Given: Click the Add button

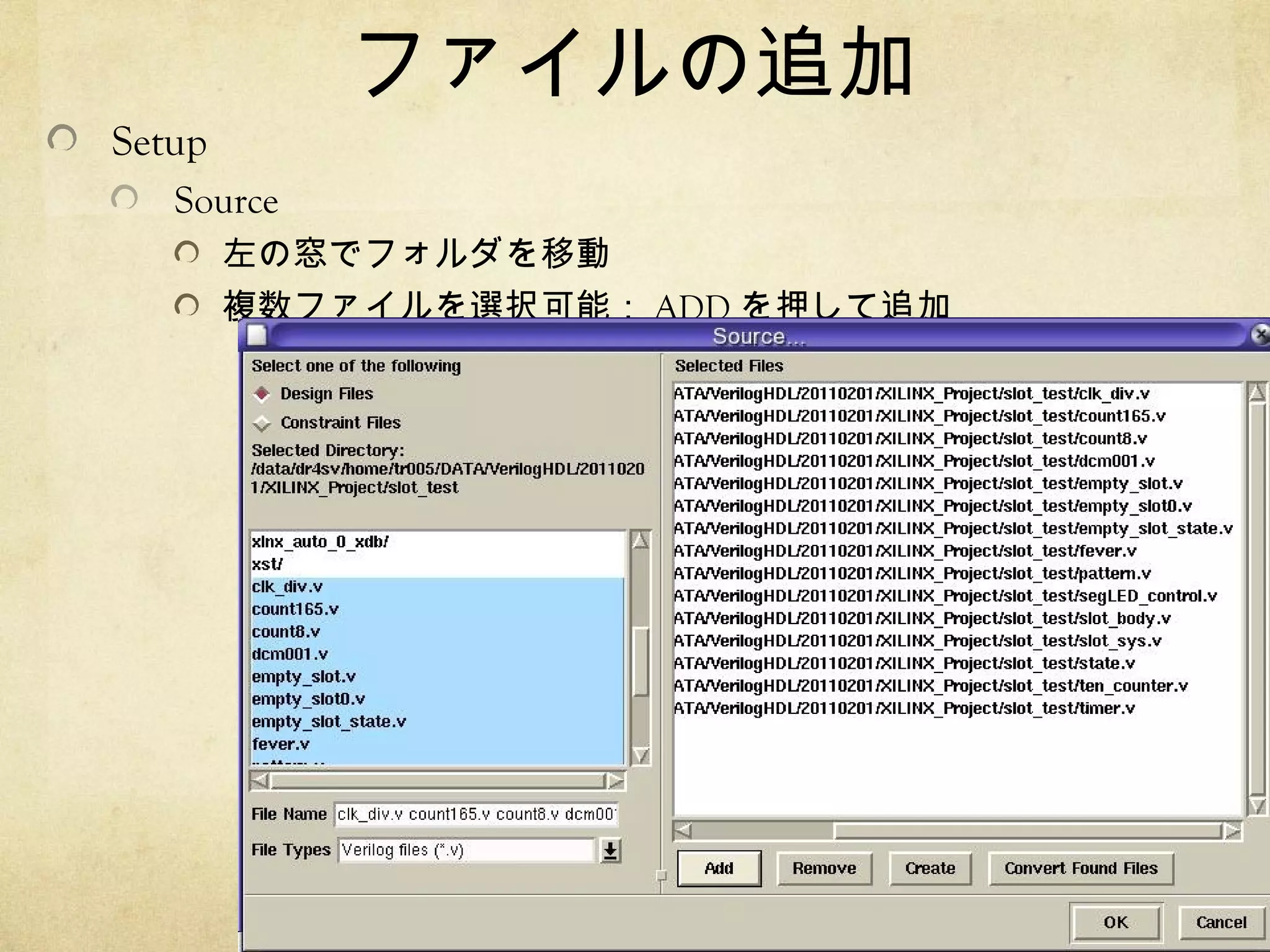Looking at the screenshot, I should (719, 868).
